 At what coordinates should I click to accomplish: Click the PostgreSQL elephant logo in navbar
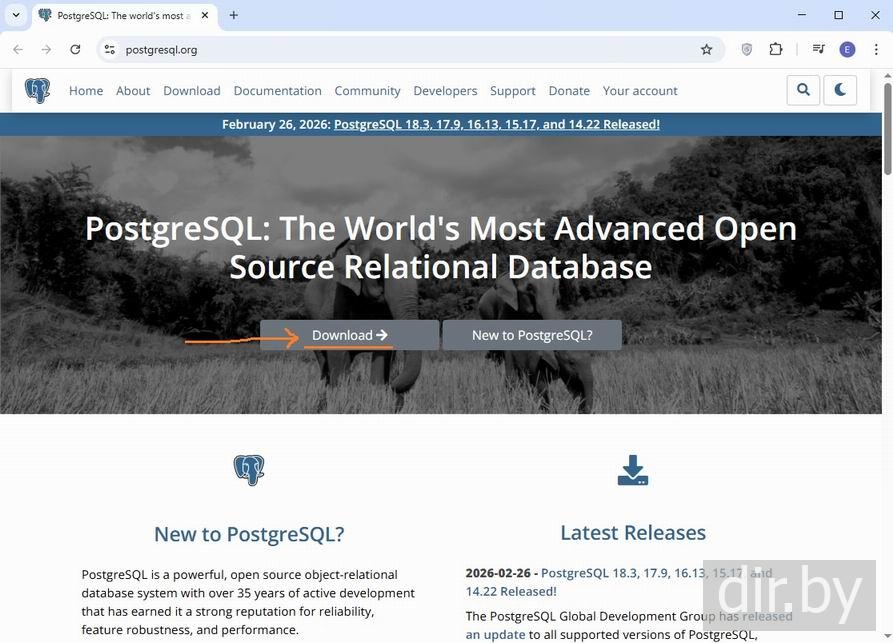tap(37, 91)
